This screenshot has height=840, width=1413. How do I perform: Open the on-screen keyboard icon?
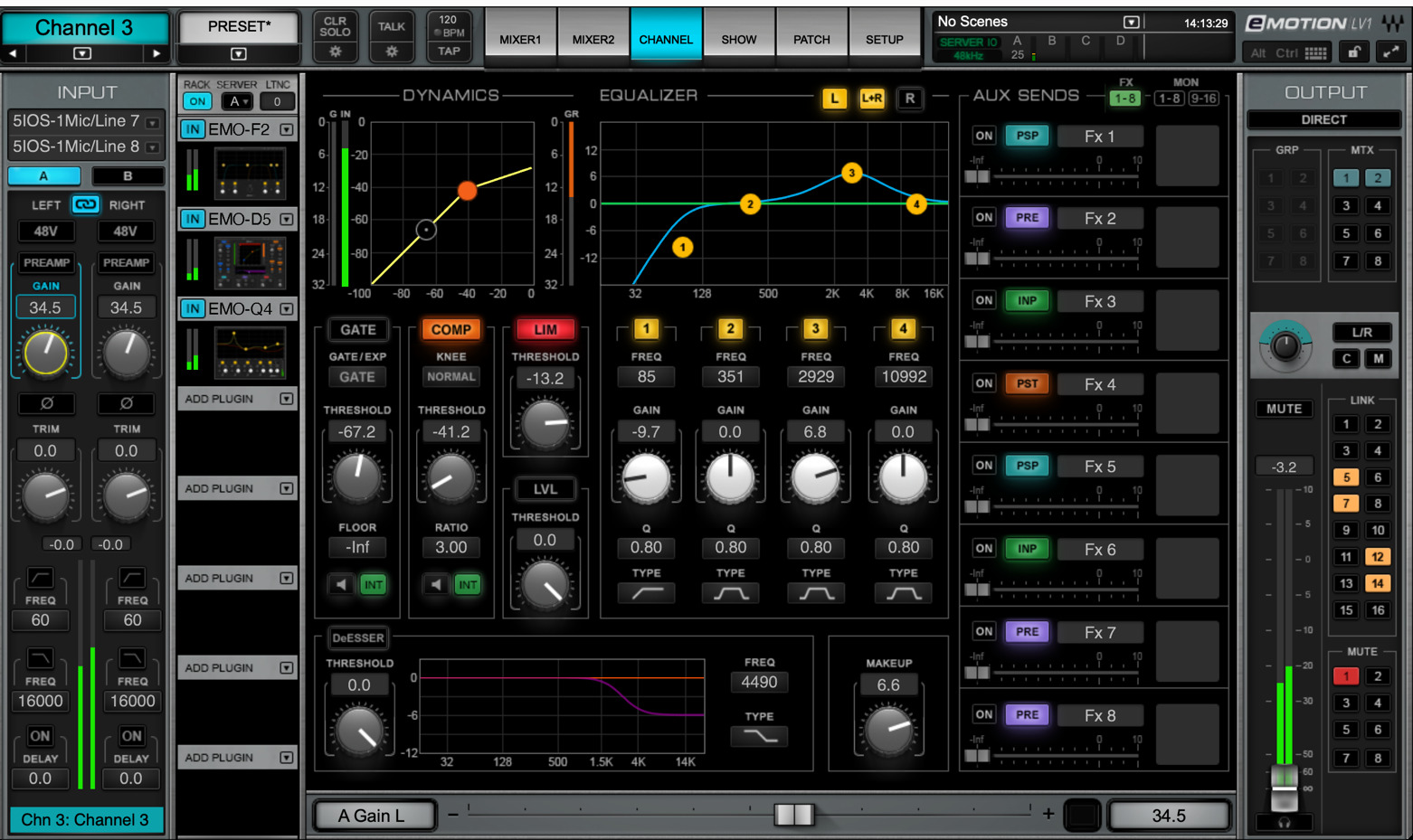coord(1316,53)
